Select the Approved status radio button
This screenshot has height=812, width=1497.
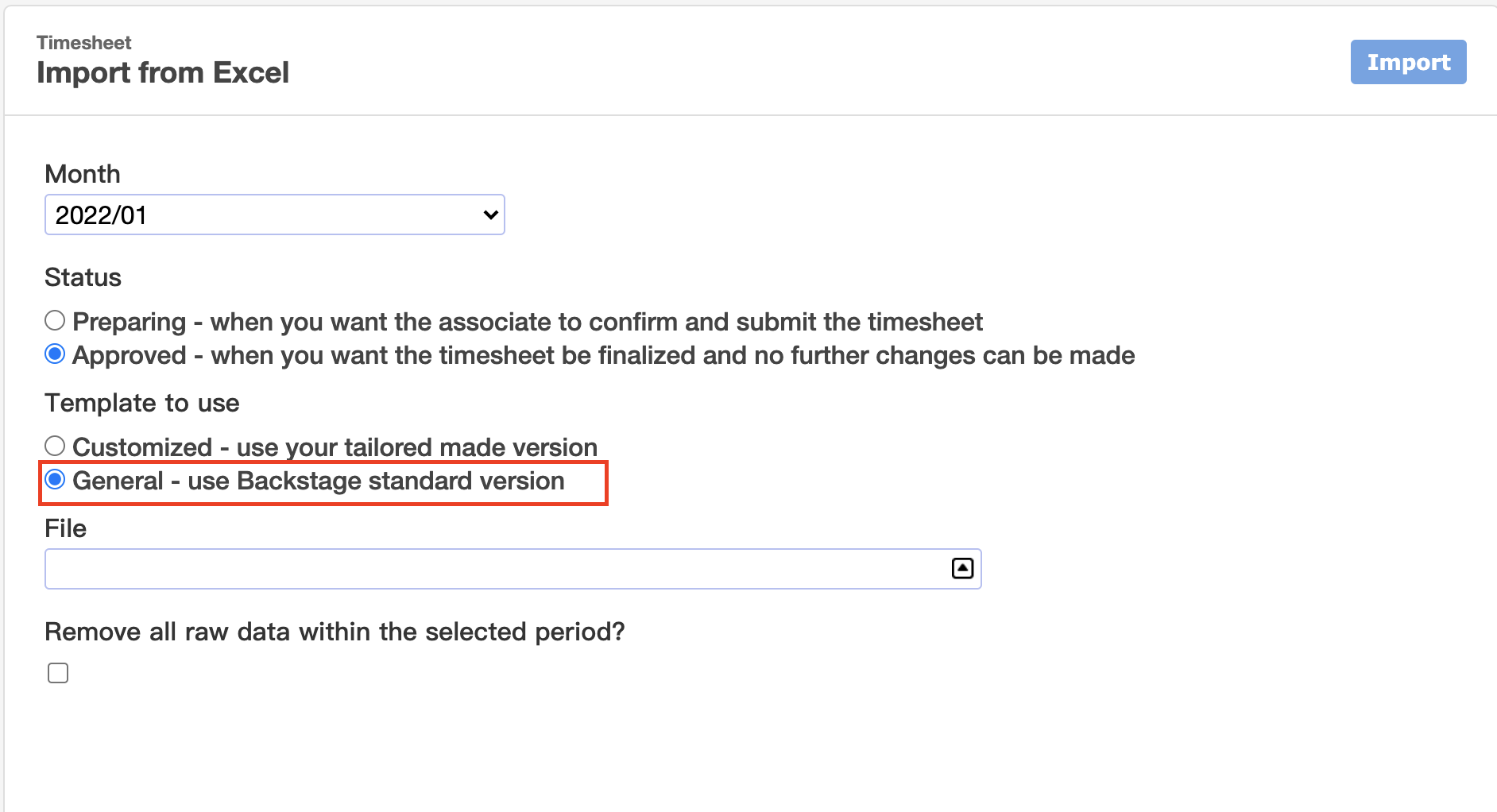pos(55,354)
